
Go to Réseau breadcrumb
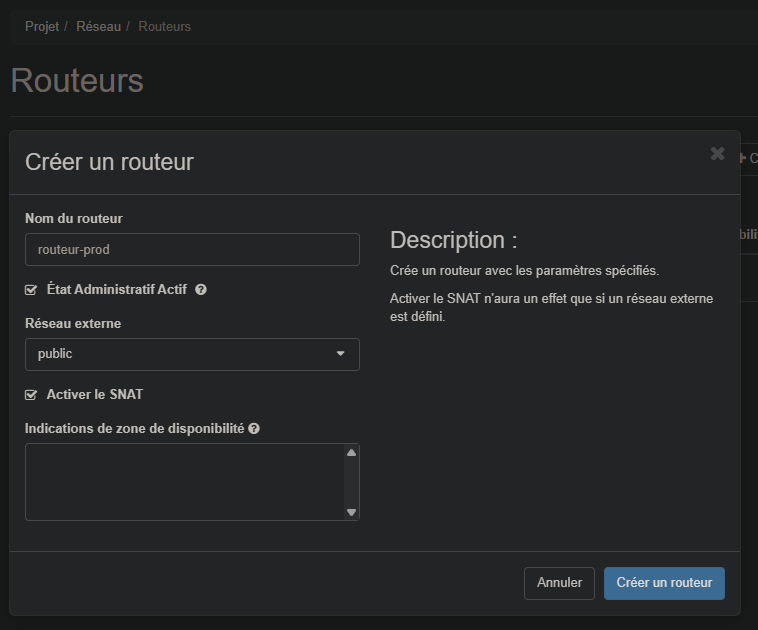coord(99,27)
